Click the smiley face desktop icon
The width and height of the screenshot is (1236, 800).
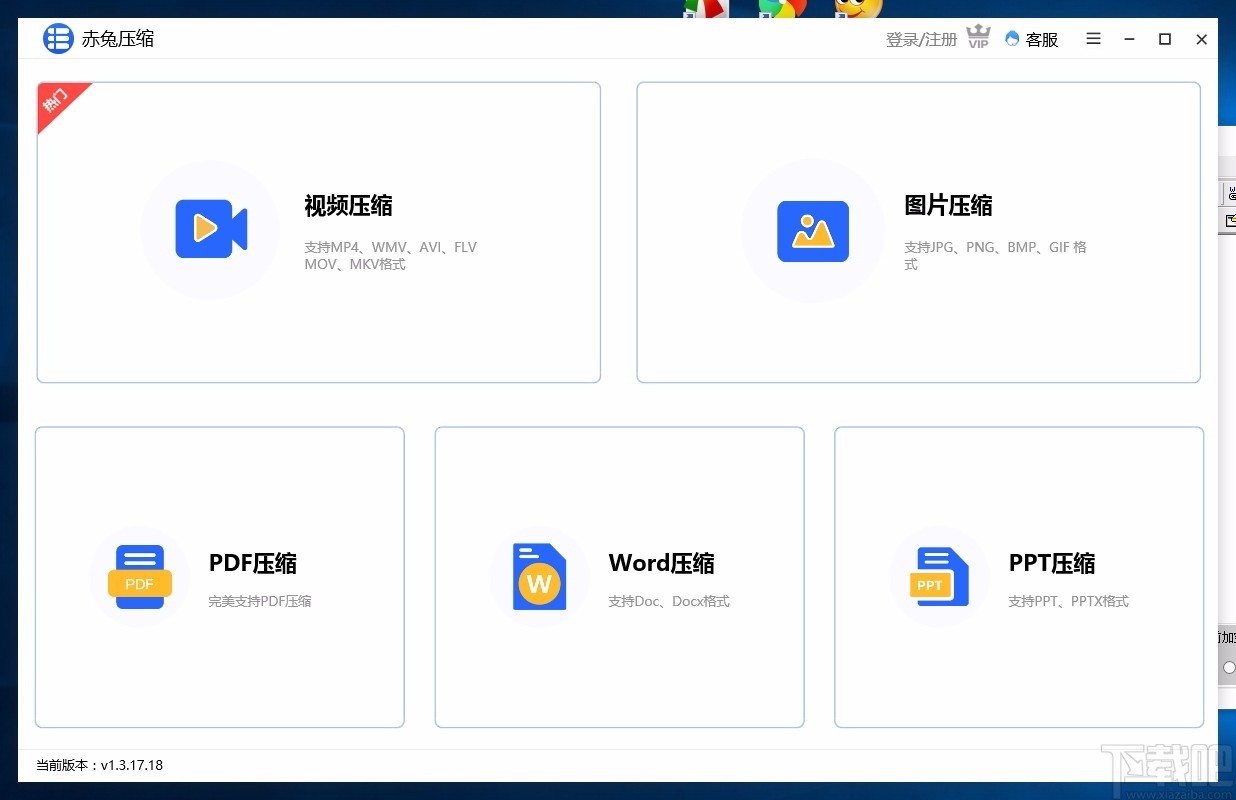coord(858,8)
